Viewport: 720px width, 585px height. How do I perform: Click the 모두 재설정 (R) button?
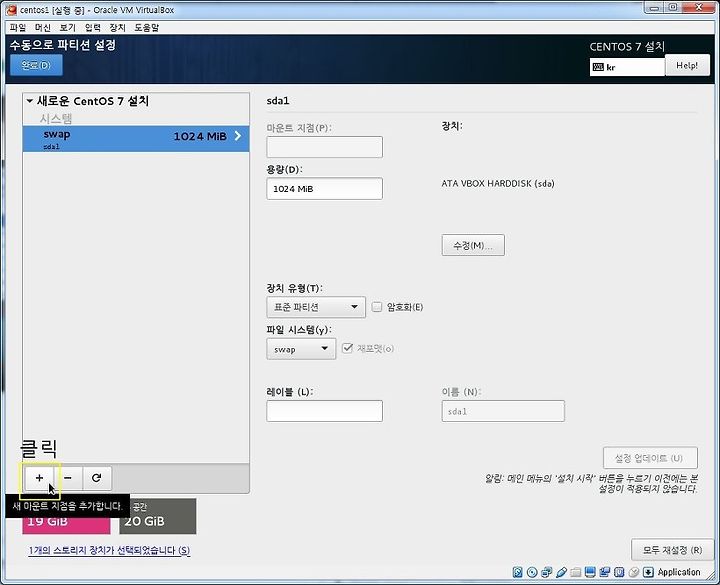[673, 550]
